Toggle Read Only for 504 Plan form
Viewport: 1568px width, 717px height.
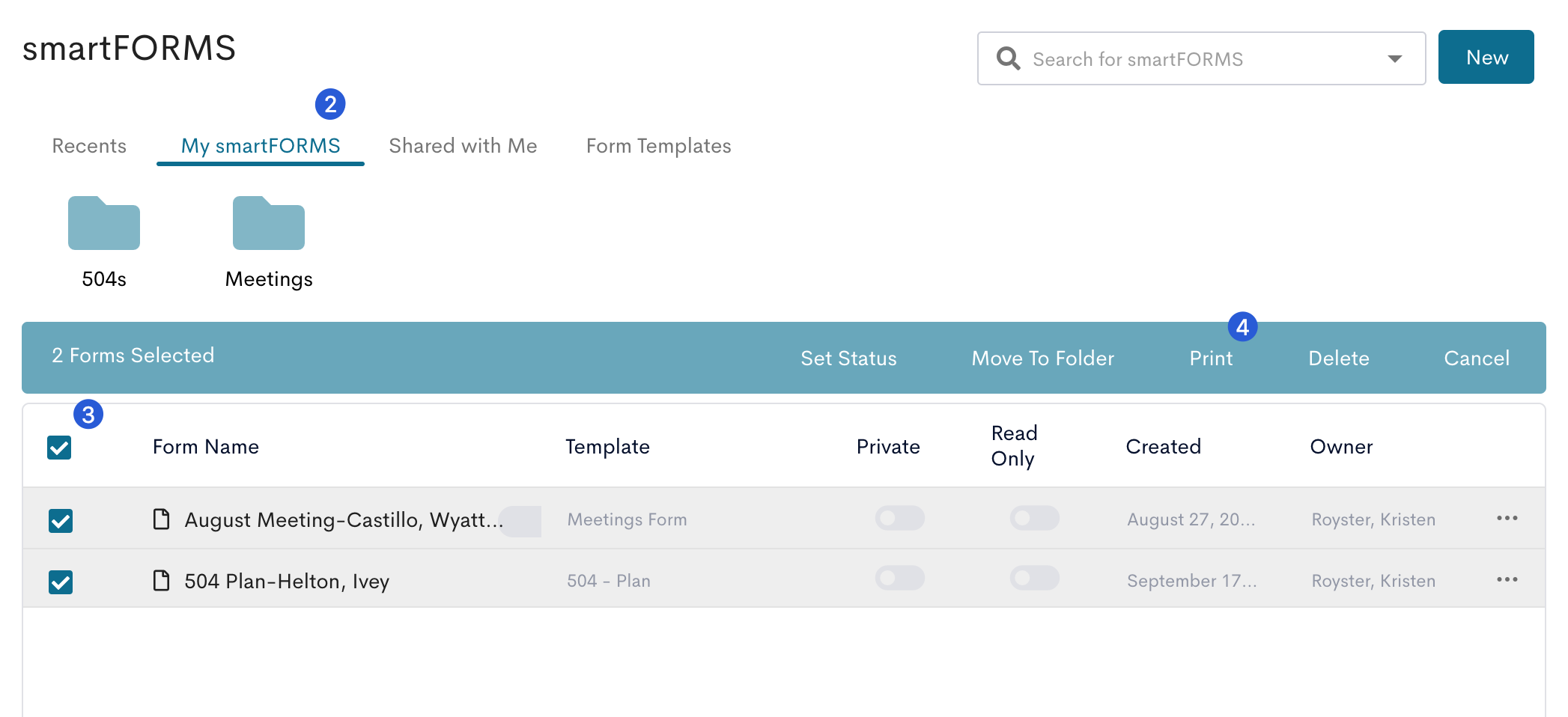pos(1034,578)
